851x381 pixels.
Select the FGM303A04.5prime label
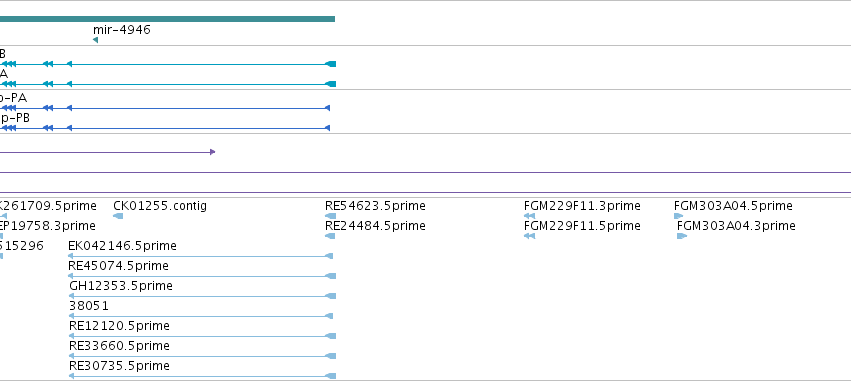click(x=733, y=206)
